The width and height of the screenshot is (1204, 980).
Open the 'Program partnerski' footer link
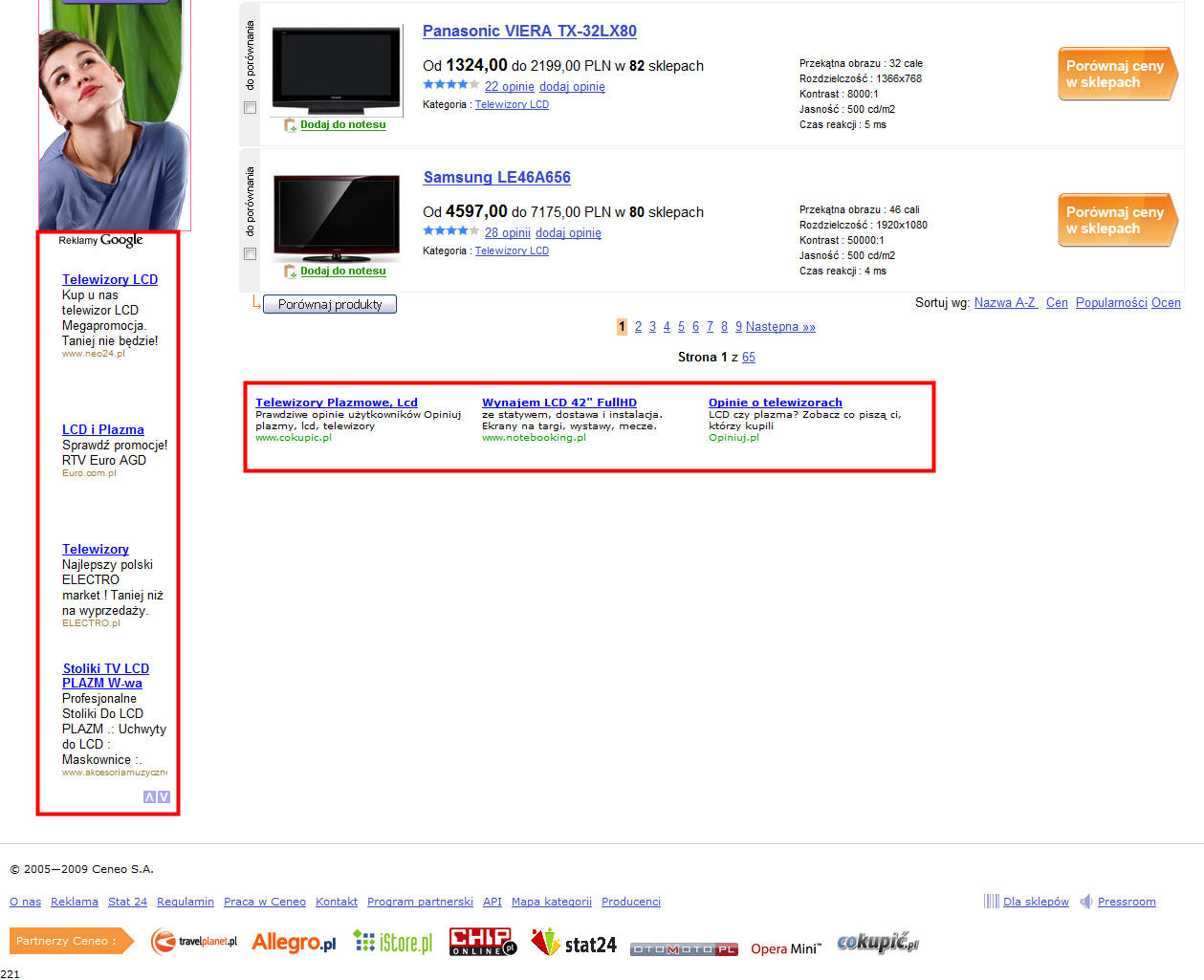pyautogui.click(x=420, y=902)
